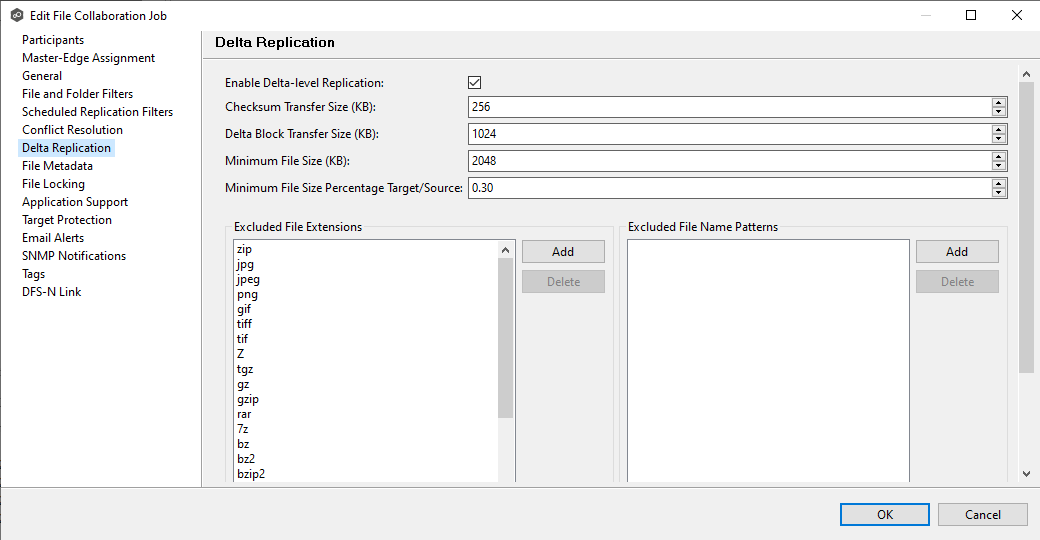Increase Checksum Transfer Size with up arrow

pos(999,102)
